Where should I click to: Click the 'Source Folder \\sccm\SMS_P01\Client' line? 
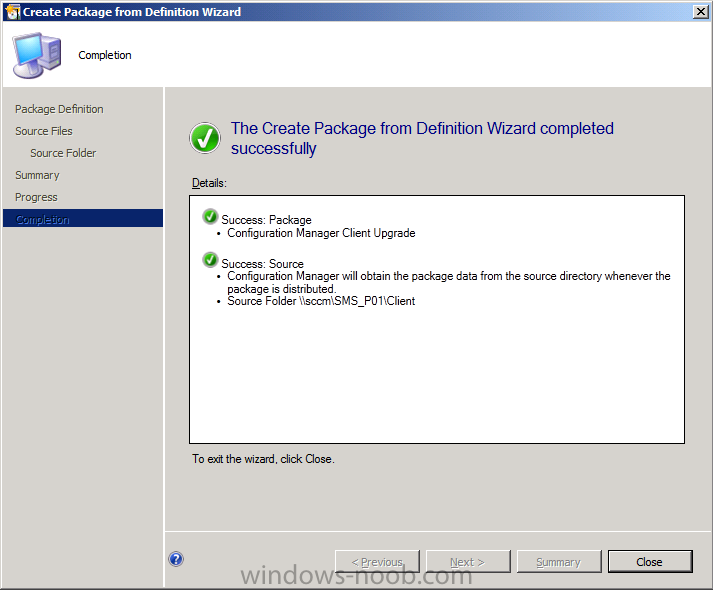(321, 301)
